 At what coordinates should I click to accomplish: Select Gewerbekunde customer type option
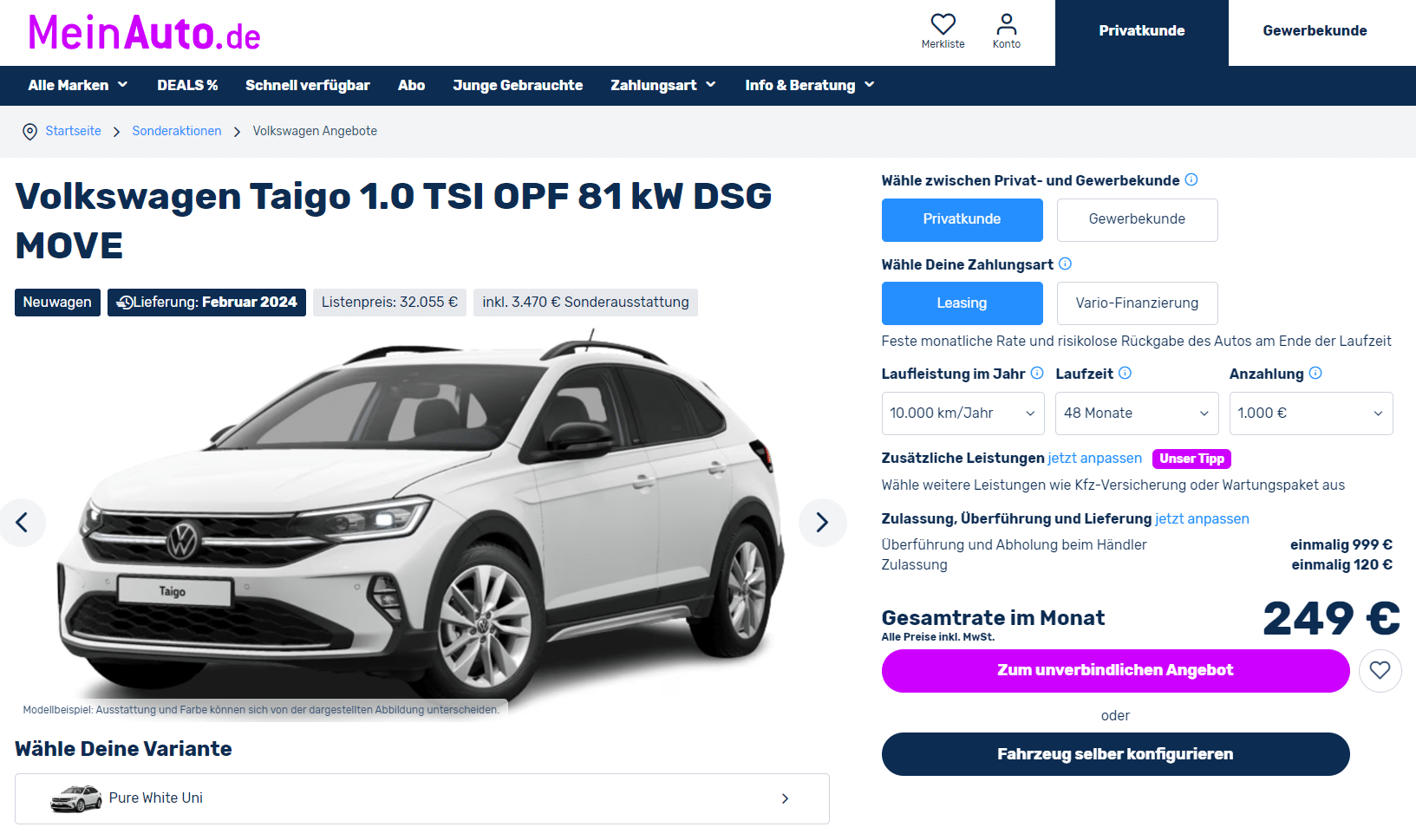[1137, 219]
